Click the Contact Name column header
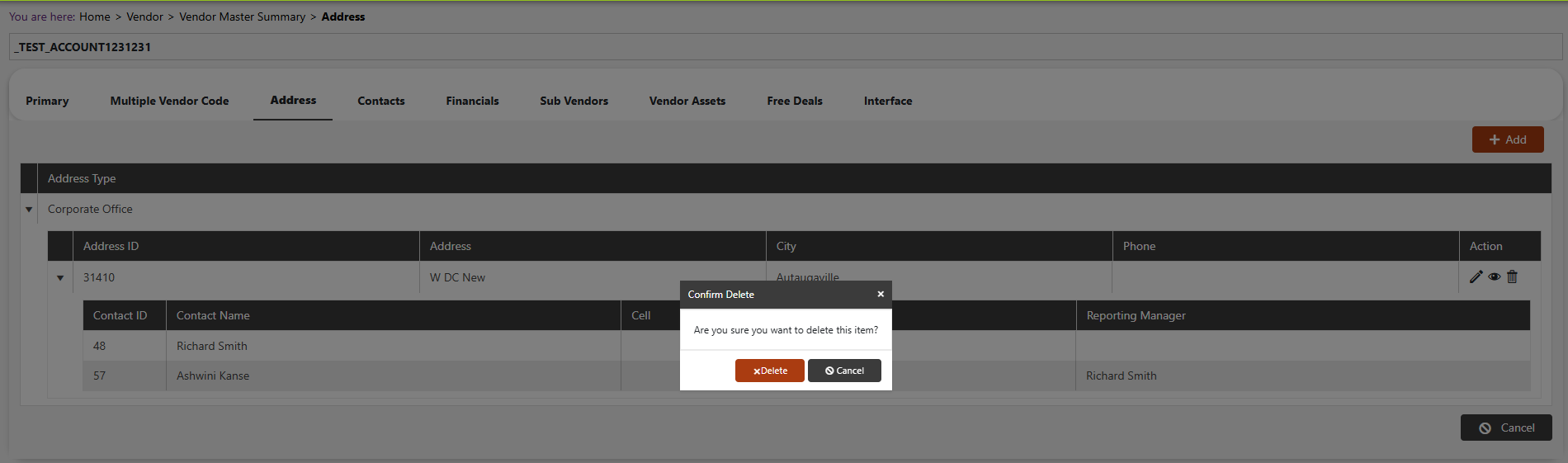The image size is (1568, 463). [x=394, y=315]
